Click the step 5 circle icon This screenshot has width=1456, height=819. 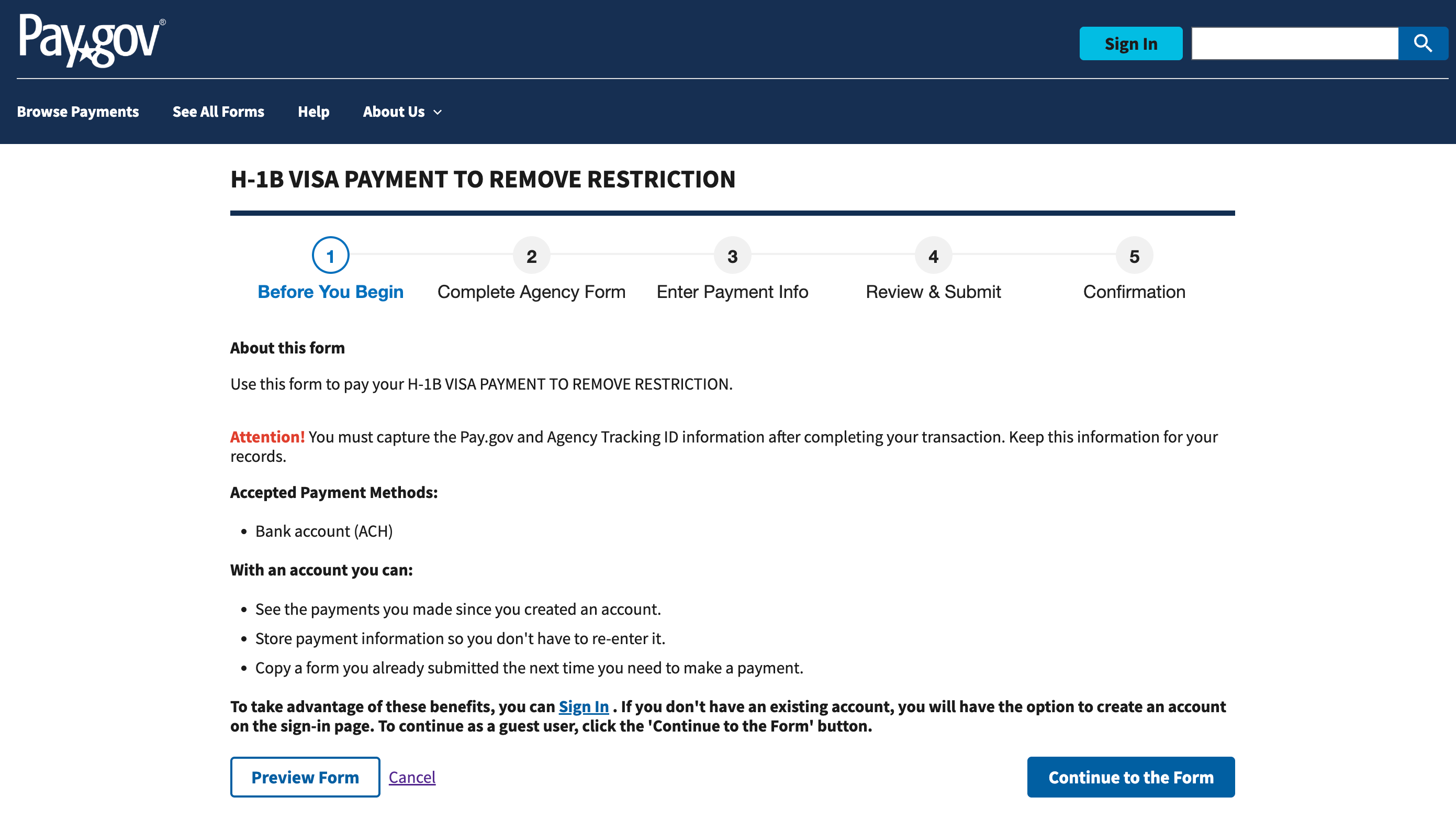point(1134,256)
